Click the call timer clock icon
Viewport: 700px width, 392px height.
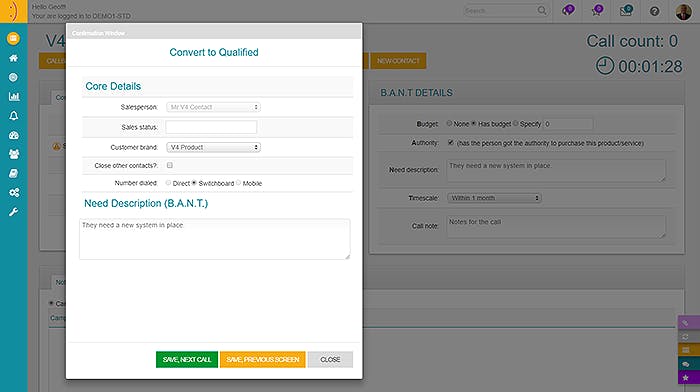click(605, 66)
